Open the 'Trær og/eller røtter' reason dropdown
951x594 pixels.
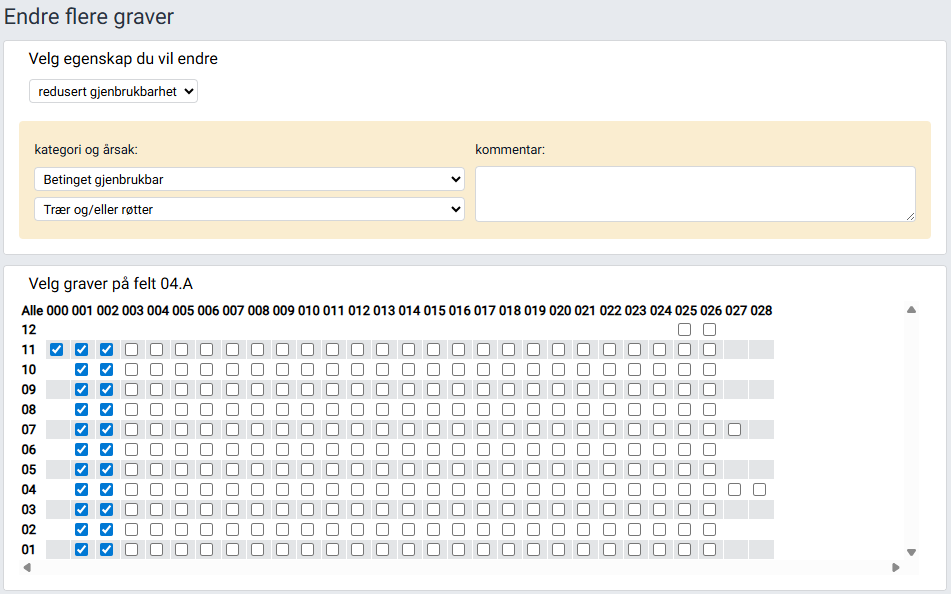coord(249,209)
